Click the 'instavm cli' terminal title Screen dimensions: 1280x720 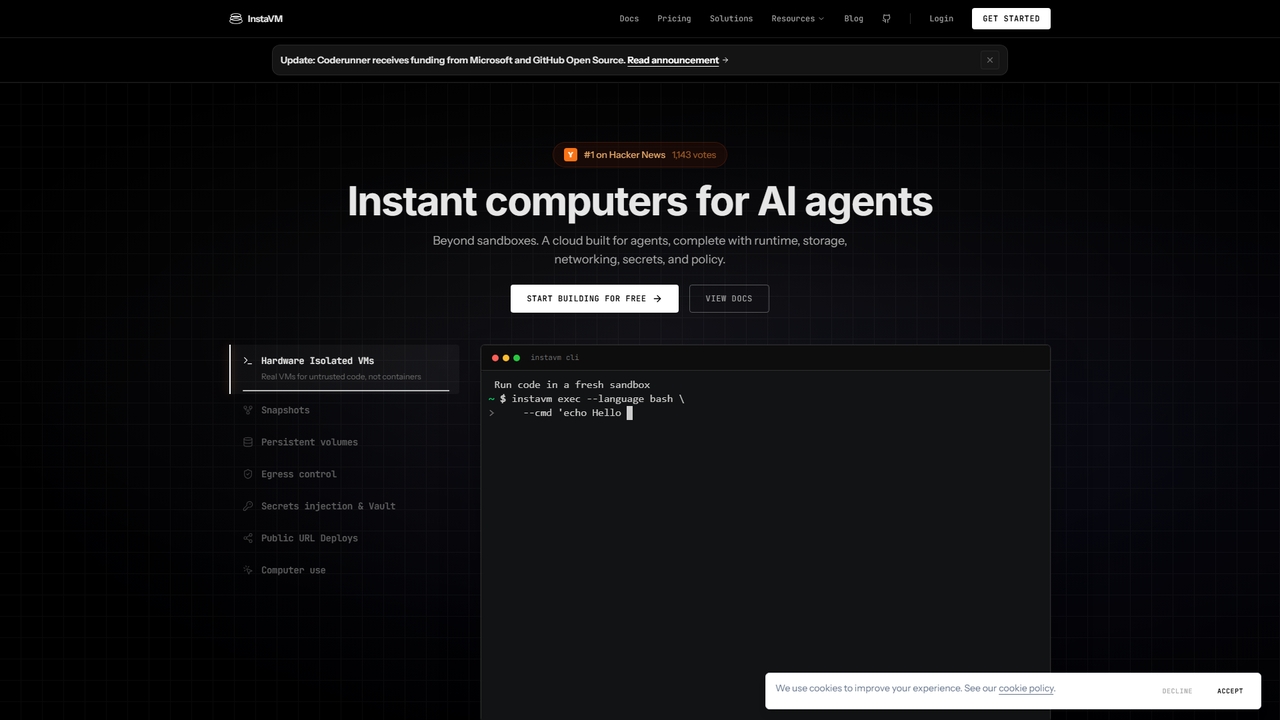[x=554, y=358]
